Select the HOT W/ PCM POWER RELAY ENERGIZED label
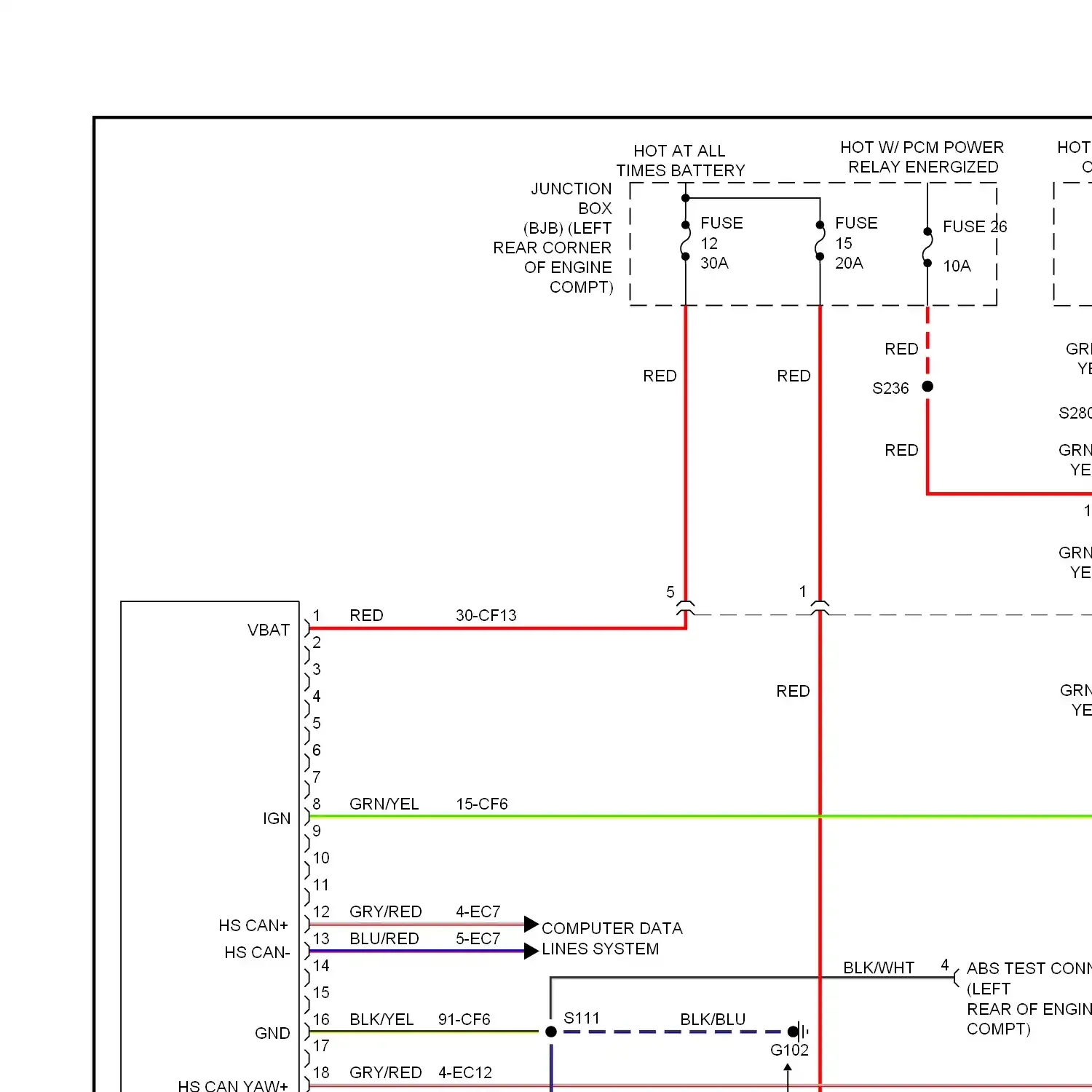The height and width of the screenshot is (1092, 1092). [922, 157]
